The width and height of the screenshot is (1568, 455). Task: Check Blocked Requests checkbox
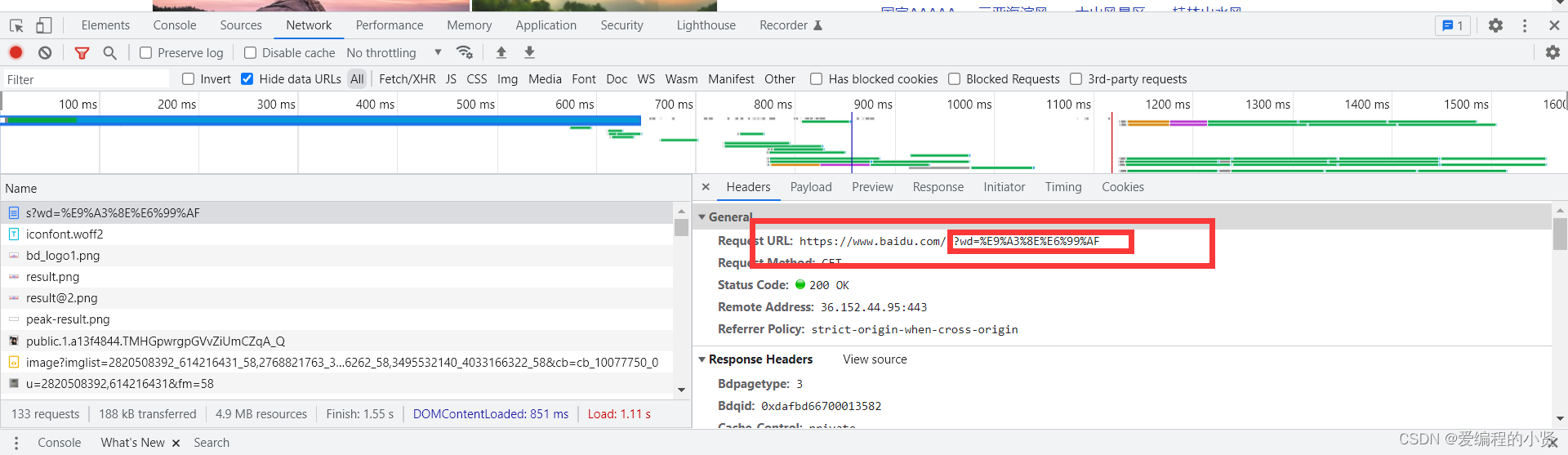tap(954, 78)
